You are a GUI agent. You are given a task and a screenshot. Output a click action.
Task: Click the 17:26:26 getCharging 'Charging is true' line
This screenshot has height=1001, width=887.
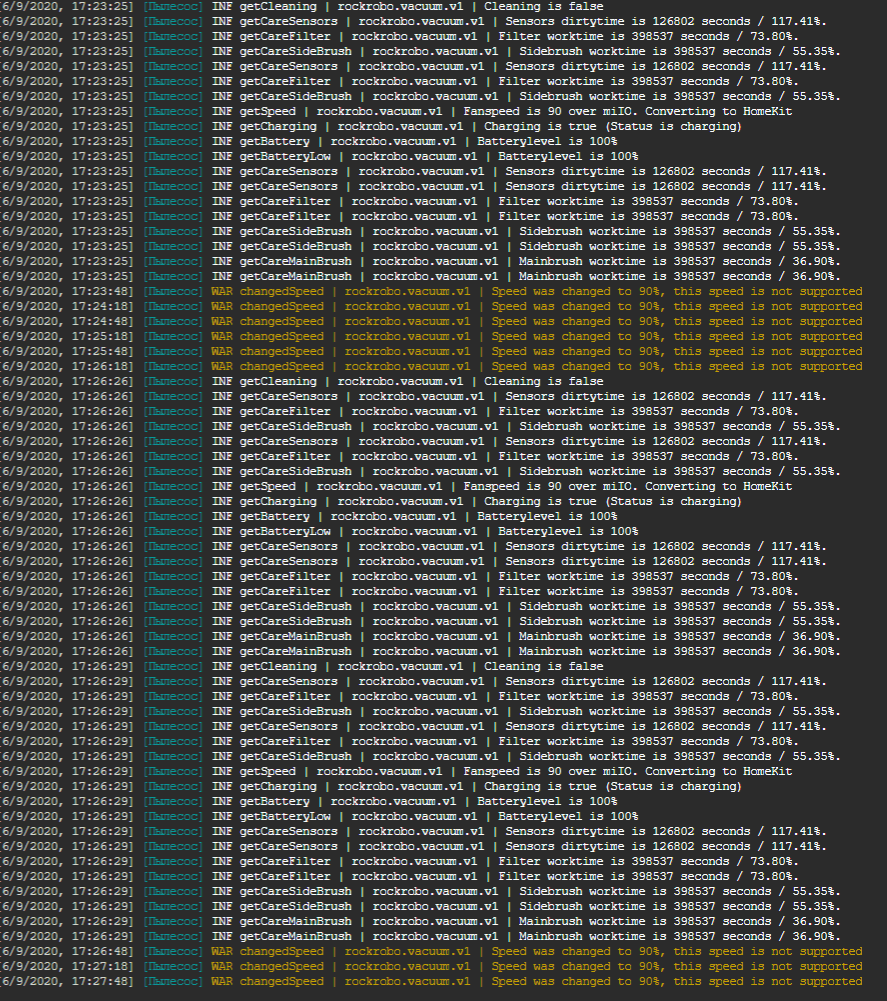370,501
